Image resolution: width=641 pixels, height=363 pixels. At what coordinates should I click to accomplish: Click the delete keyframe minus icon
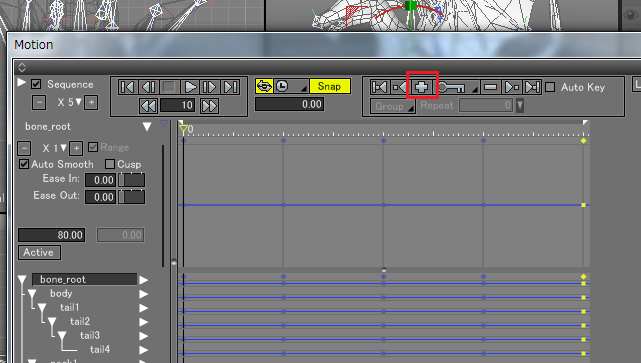[x=490, y=87]
